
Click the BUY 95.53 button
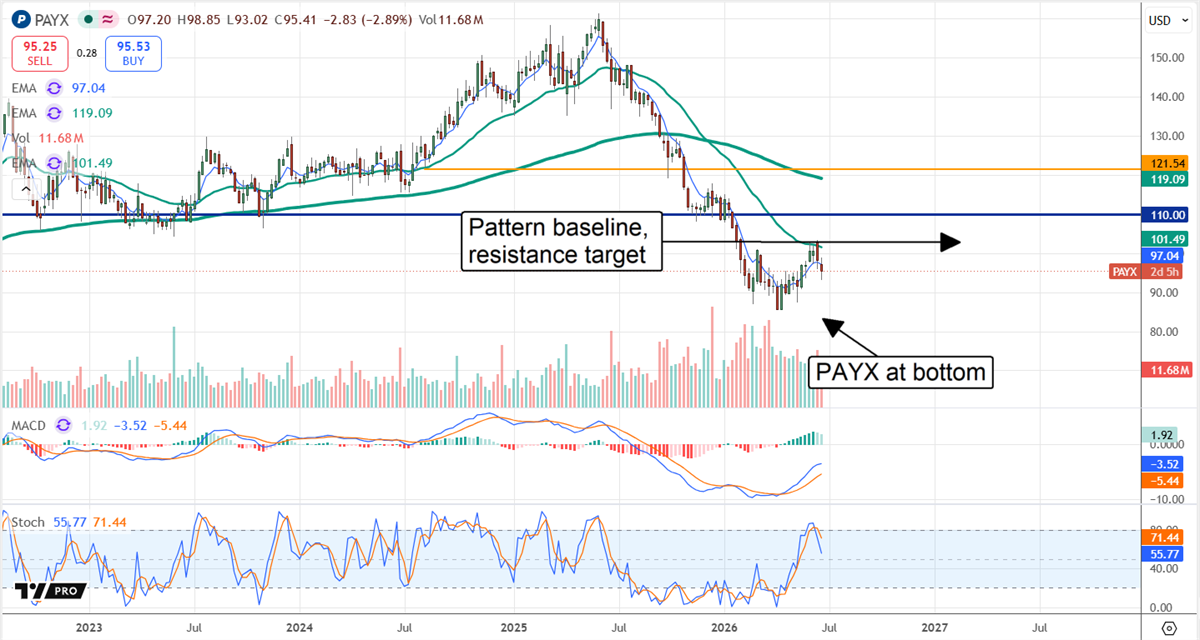pyautogui.click(x=132, y=54)
